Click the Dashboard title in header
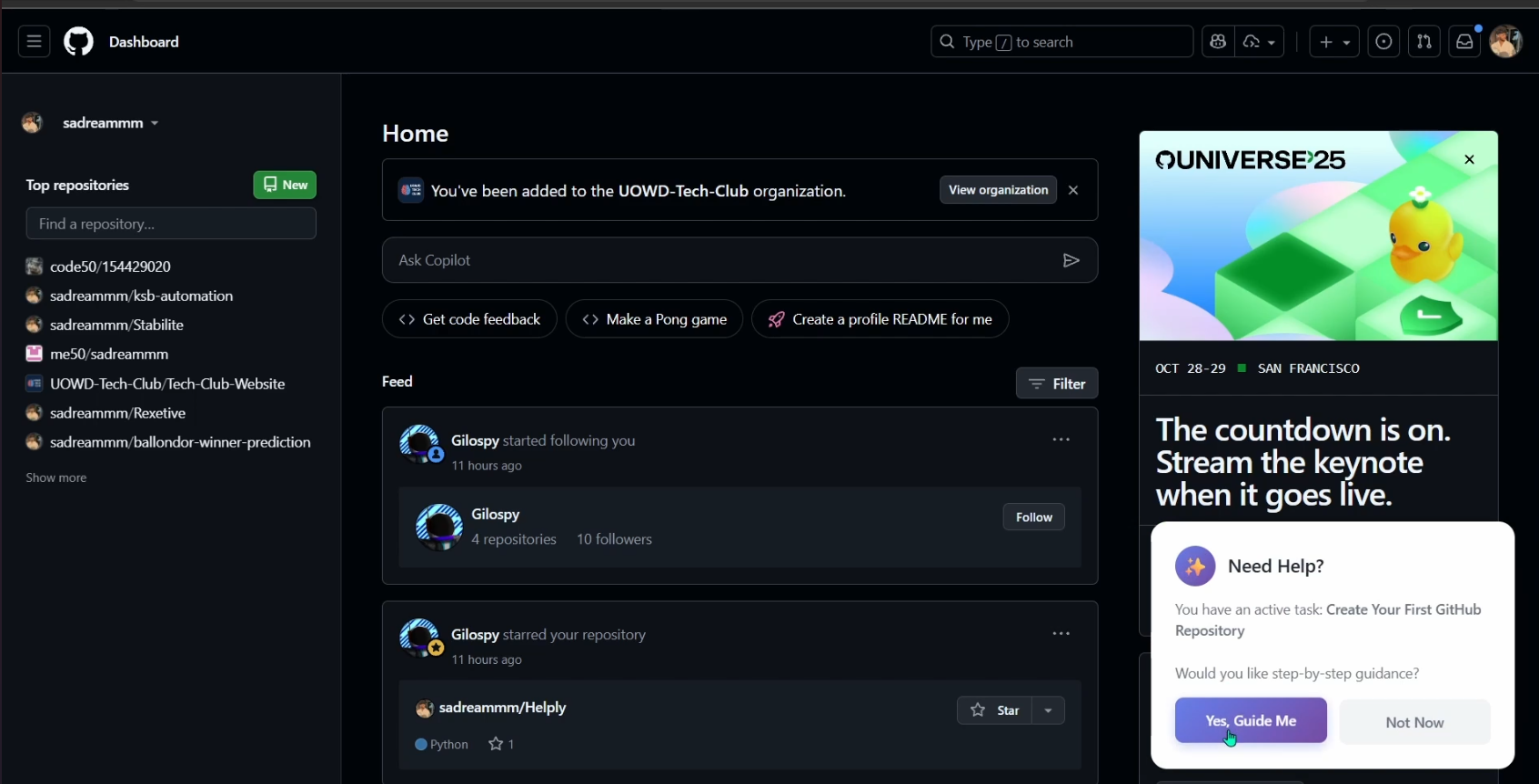This screenshot has width=1539, height=784. [x=144, y=42]
